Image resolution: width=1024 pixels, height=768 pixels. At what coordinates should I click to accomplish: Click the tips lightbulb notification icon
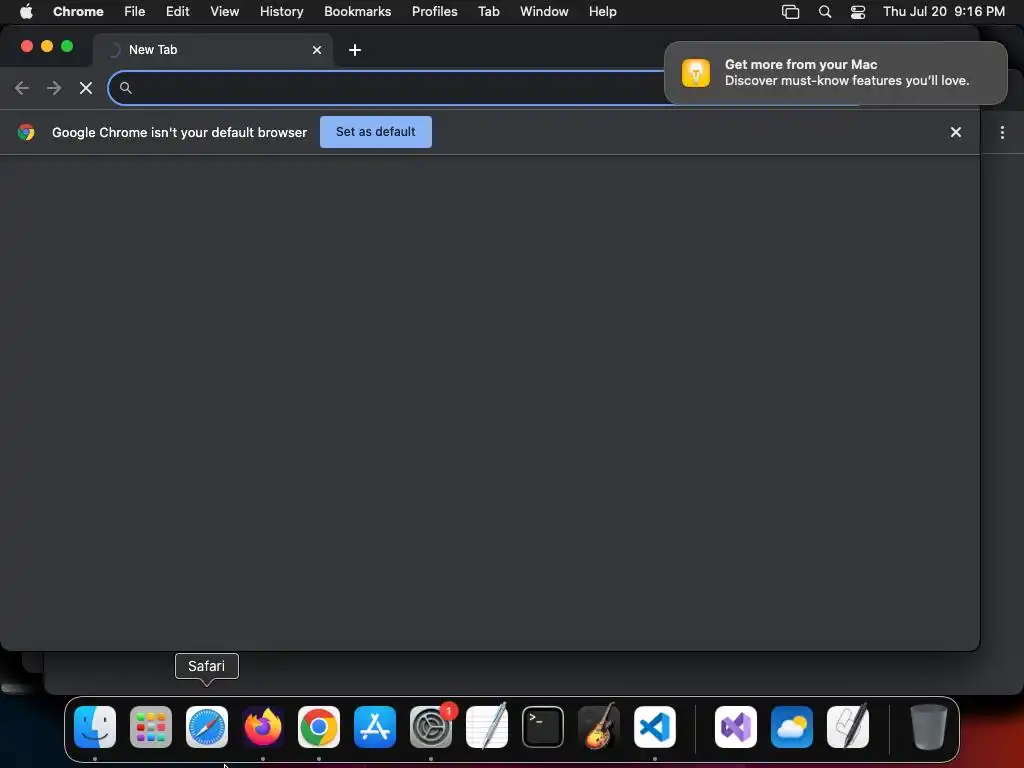pos(696,72)
